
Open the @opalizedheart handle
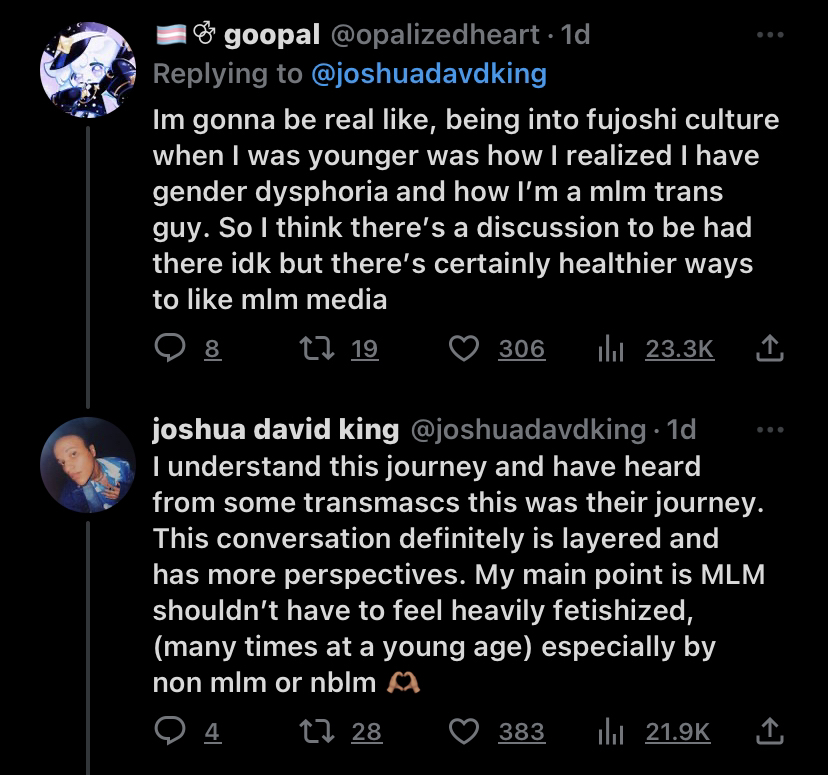pos(440,35)
